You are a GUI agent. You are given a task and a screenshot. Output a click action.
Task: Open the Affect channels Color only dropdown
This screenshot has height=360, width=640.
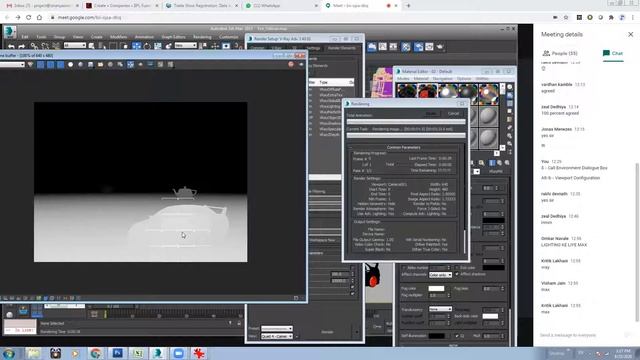pos(440,275)
